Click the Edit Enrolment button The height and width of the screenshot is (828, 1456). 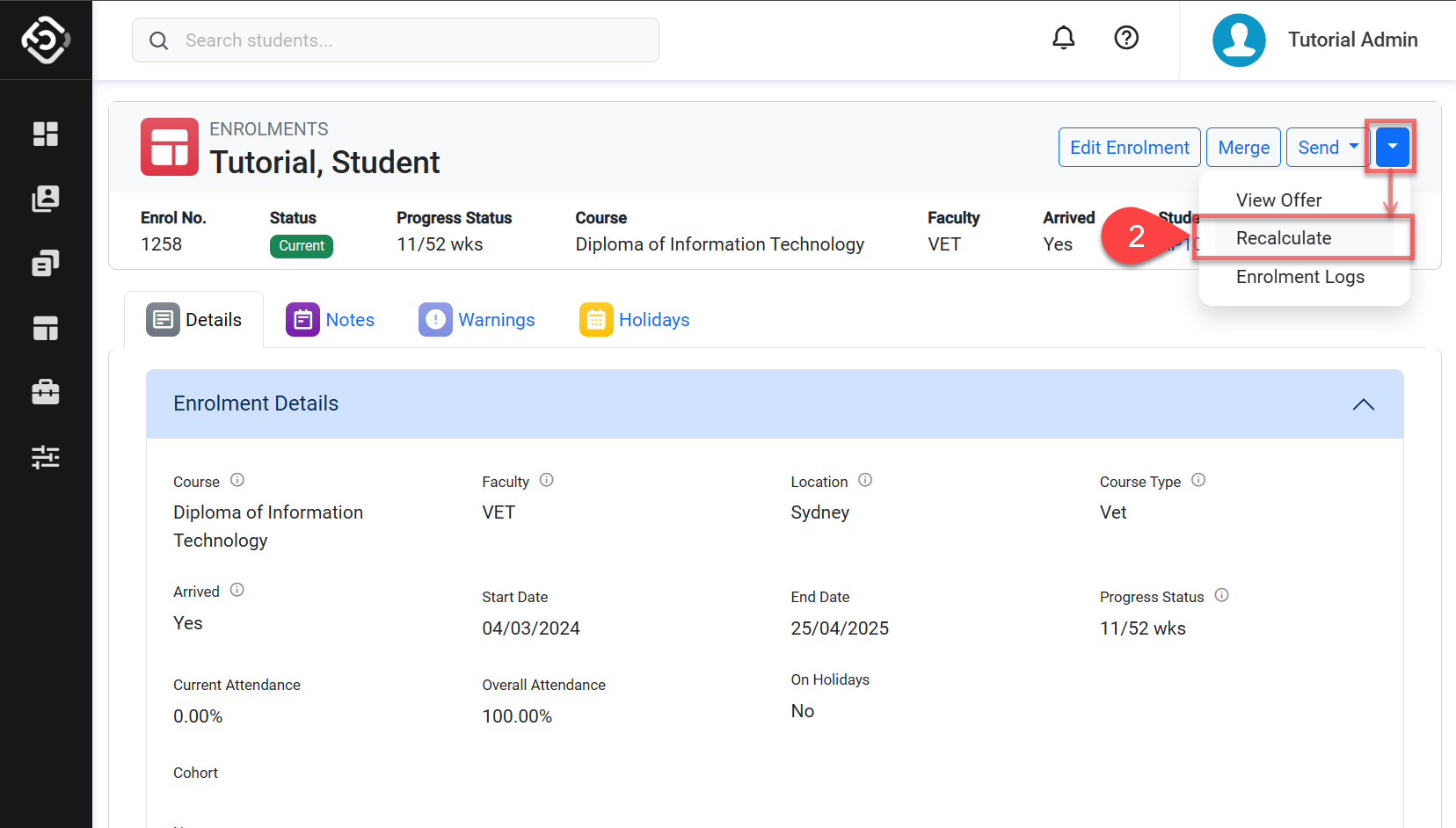pos(1129,148)
